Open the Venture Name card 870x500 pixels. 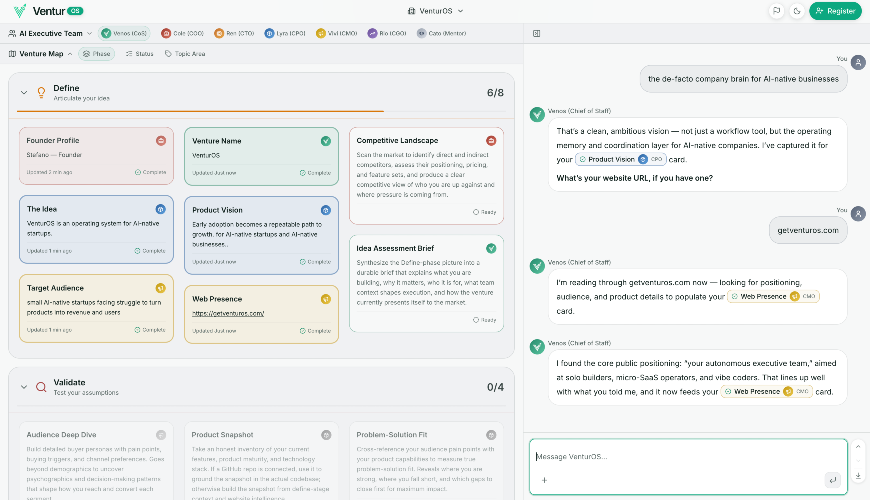point(261,156)
